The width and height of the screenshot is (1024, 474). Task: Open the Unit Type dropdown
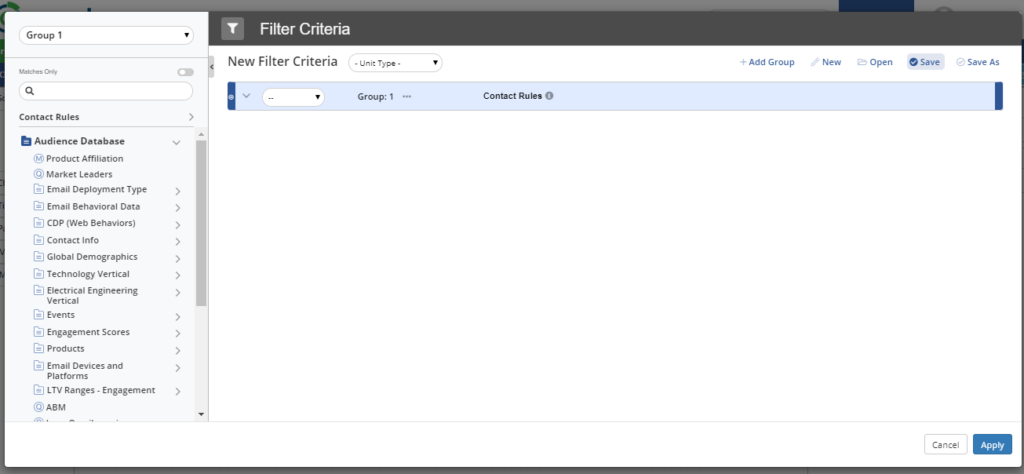[395, 63]
